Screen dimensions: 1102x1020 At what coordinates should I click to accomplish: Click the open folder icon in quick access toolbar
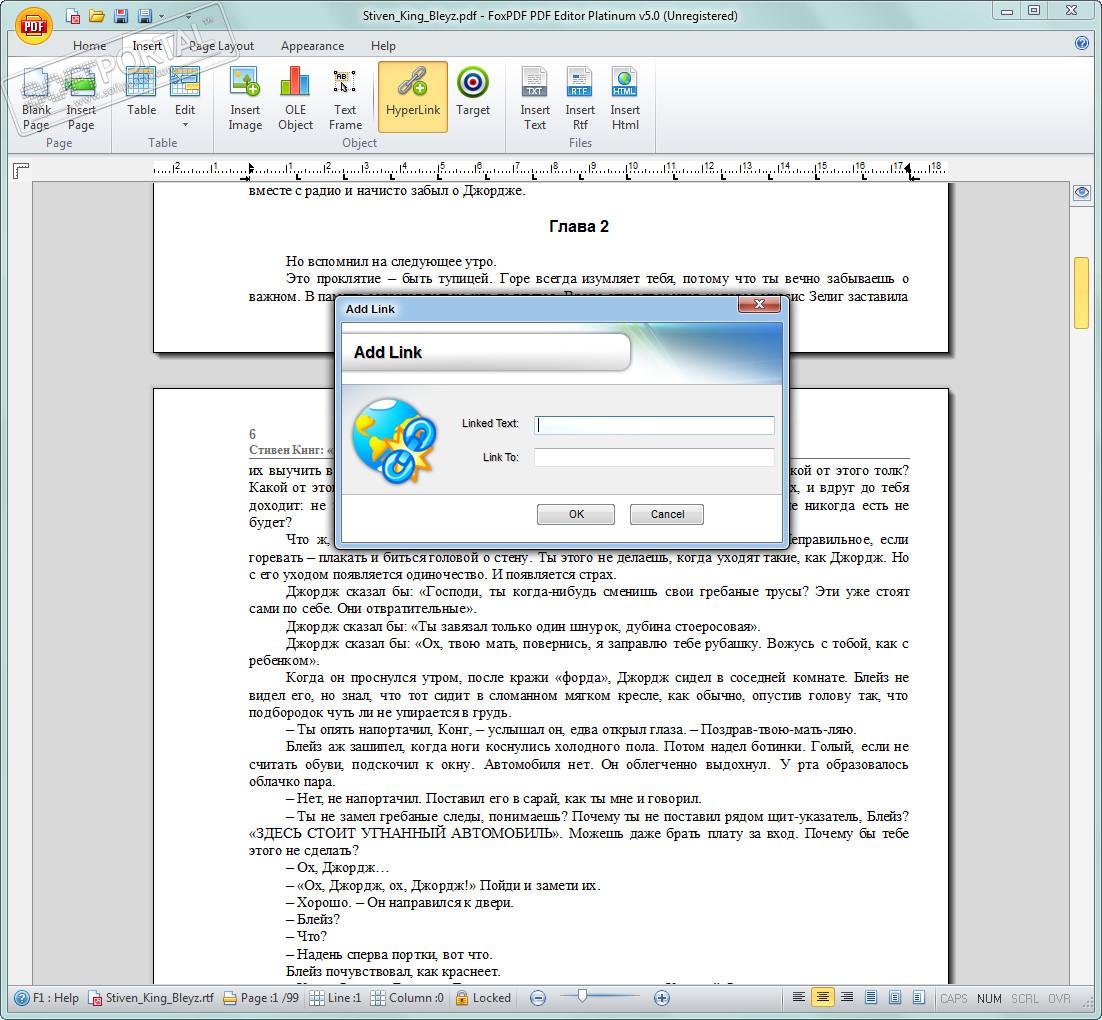[96, 16]
